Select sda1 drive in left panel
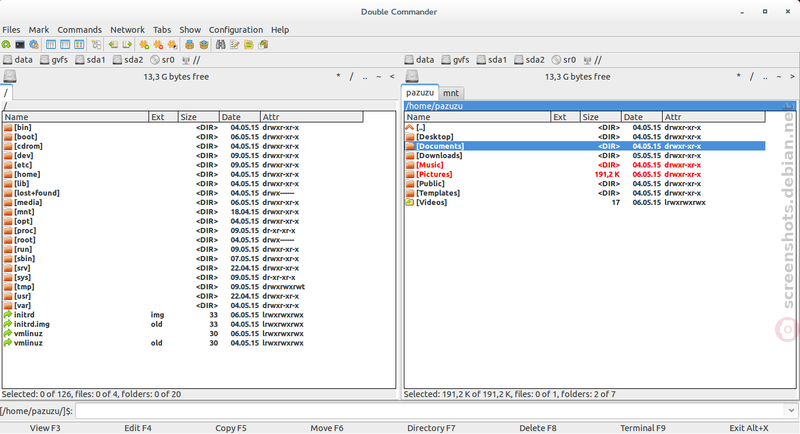Screen dimensions: 800x434 tap(90, 60)
